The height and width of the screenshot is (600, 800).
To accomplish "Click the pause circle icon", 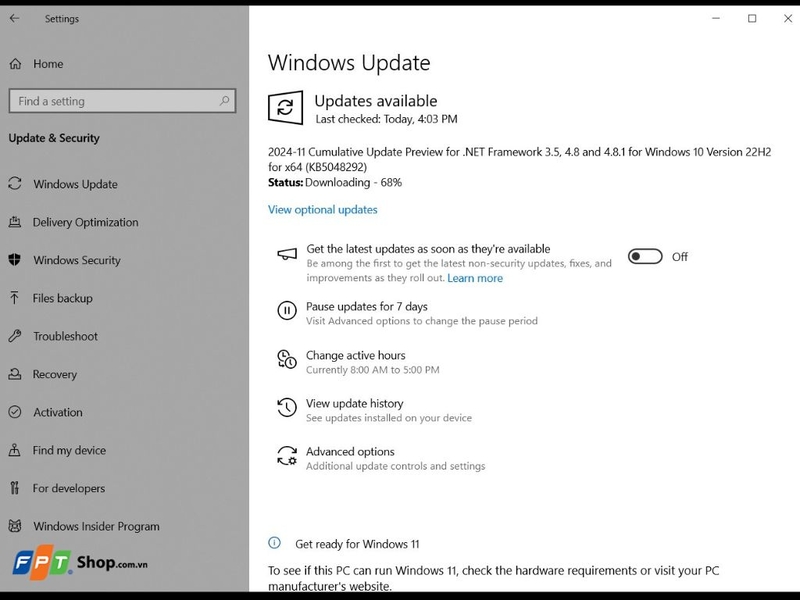I will click(287, 310).
